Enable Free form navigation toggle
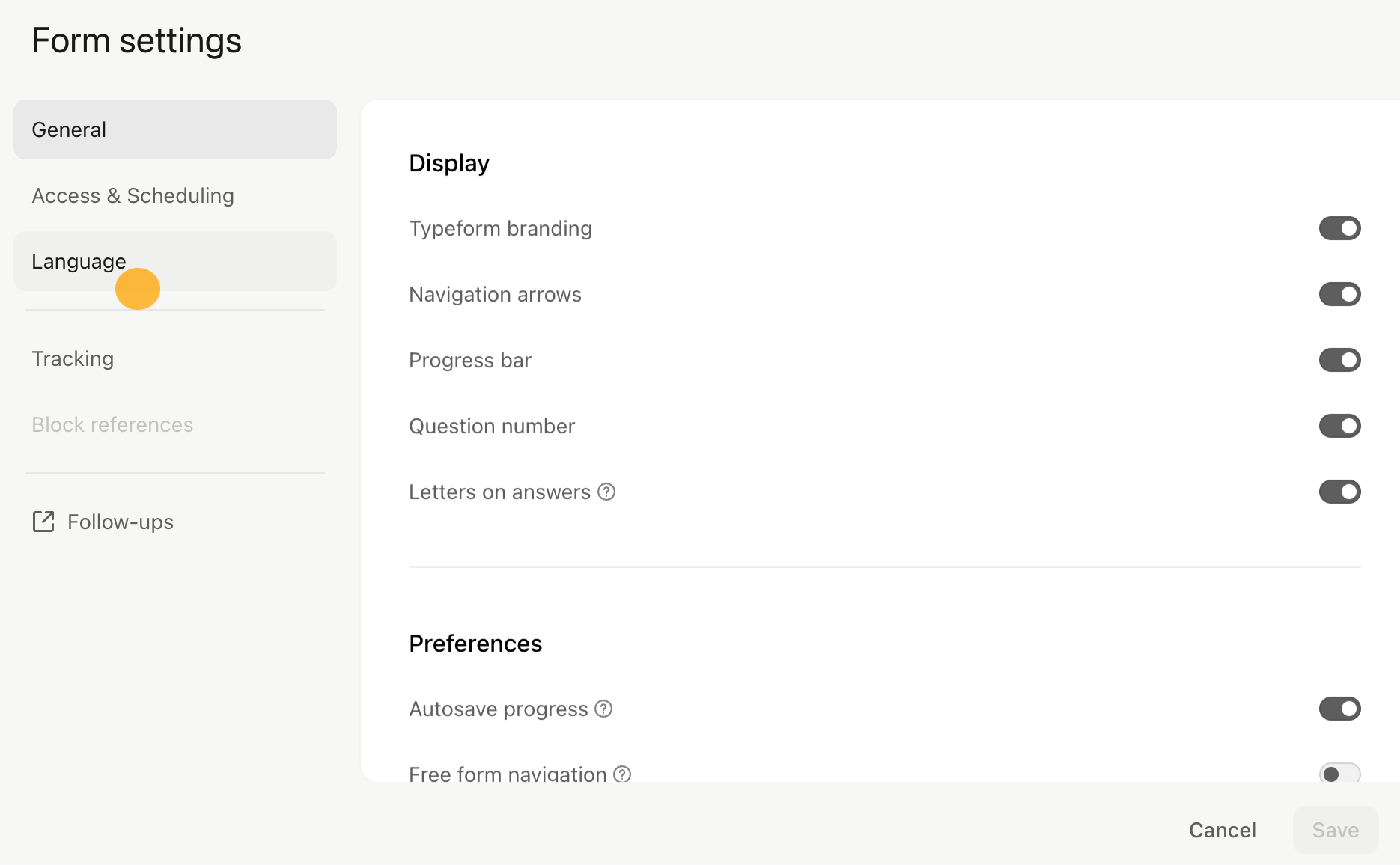The image size is (1400, 865). (x=1339, y=773)
